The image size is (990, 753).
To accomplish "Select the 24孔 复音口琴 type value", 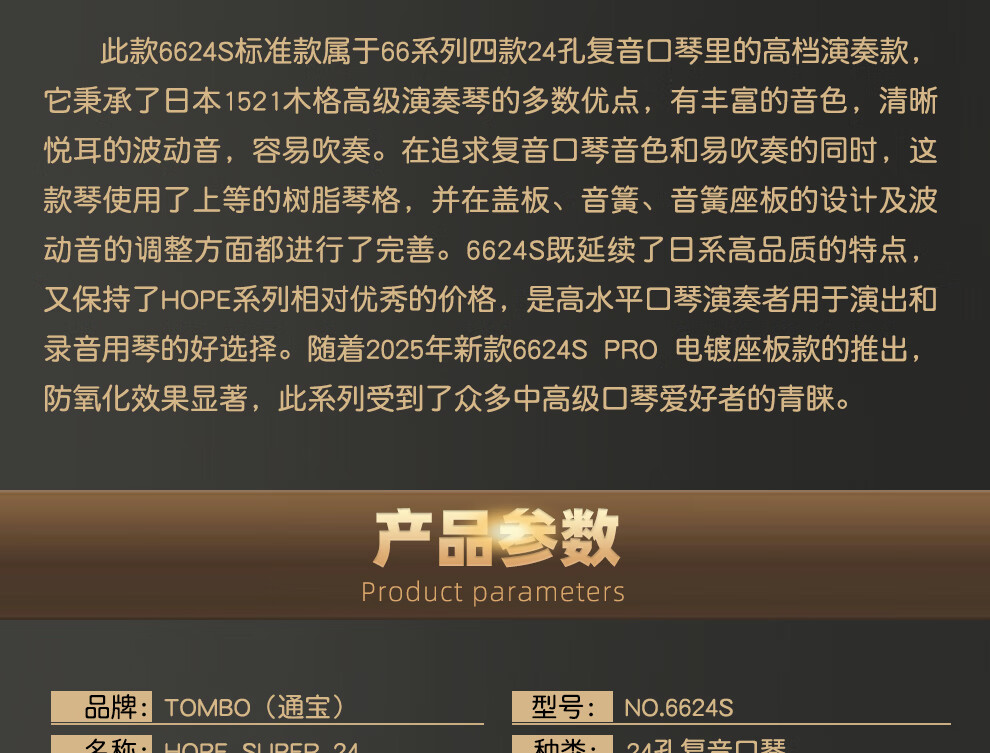I will [x=706, y=746].
